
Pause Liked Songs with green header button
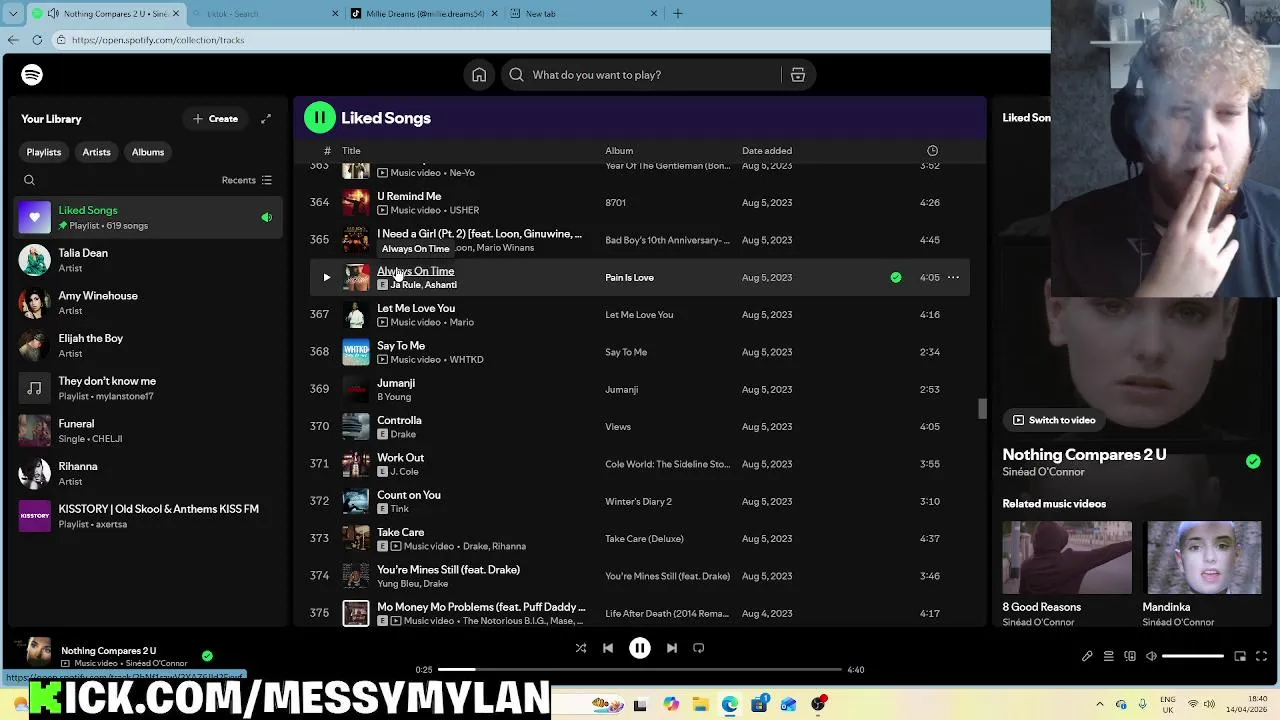click(x=320, y=118)
